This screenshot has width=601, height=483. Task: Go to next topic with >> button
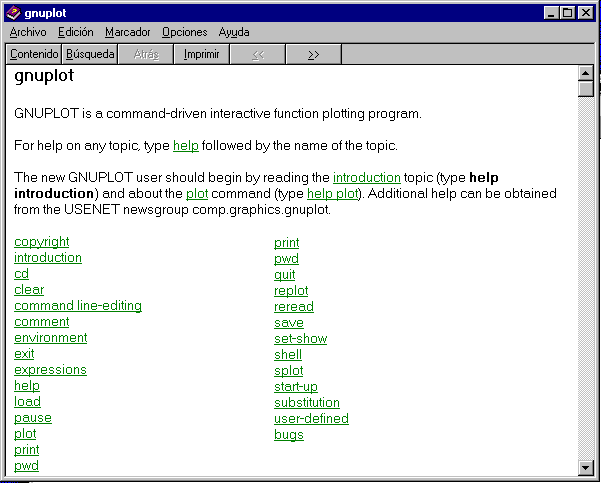pyautogui.click(x=314, y=54)
